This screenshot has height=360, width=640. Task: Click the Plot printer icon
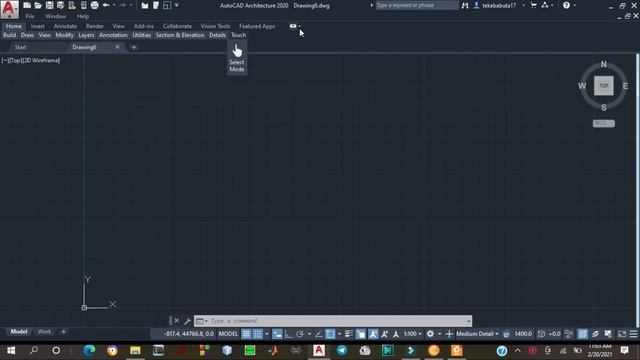94,5
